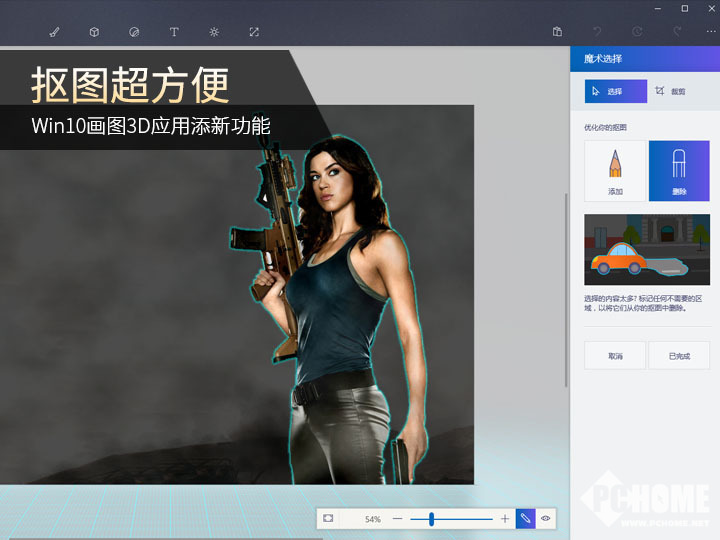This screenshot has height=540, width=720.
Task: Click the orange car tutorial thumbnail
Action: (x=647, y=249)
